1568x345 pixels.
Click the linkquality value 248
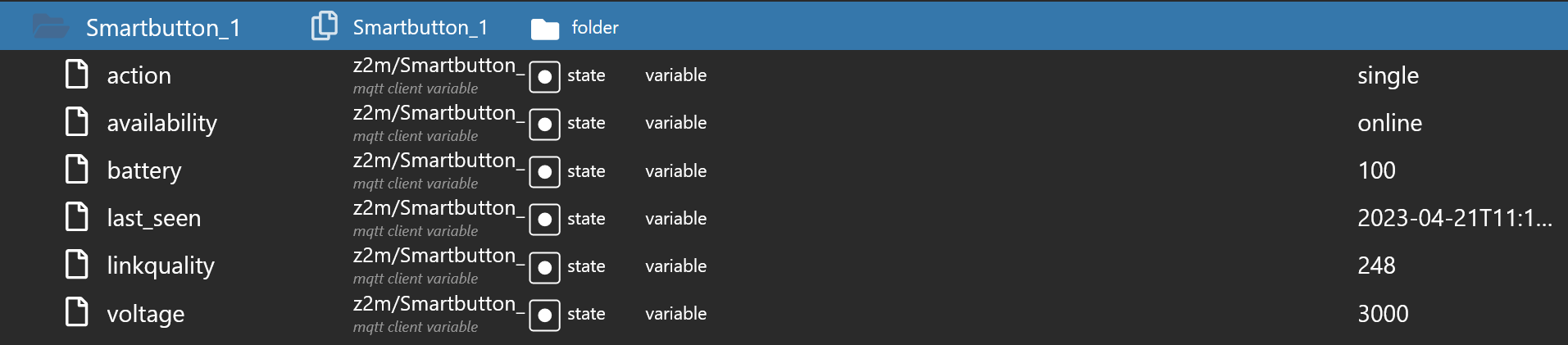click(1376, 266)
